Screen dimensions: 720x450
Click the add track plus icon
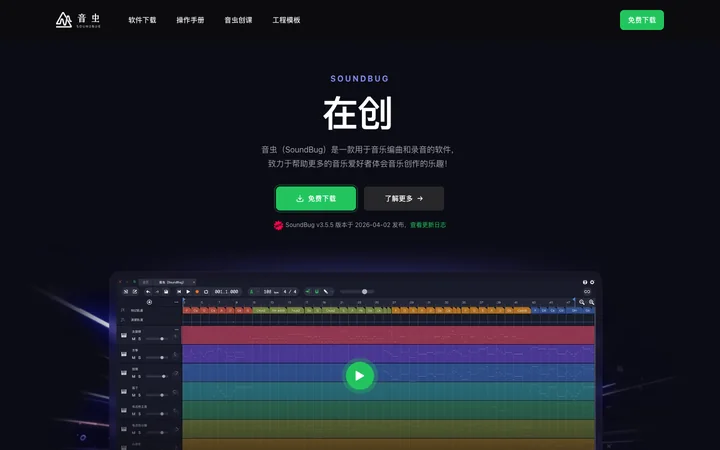[x=149, y=302]
